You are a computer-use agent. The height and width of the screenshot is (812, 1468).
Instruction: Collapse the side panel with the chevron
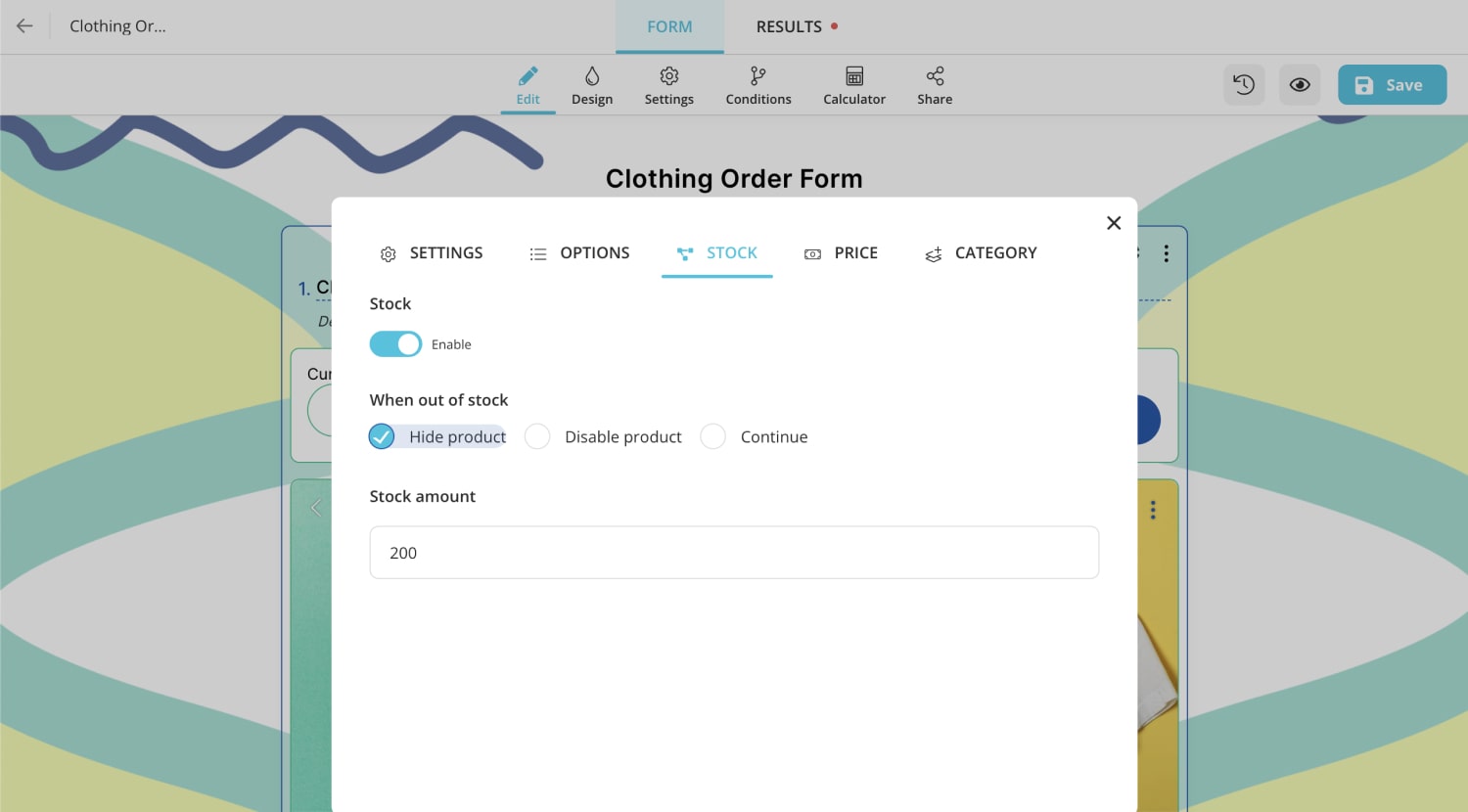(x=315, y=508)
